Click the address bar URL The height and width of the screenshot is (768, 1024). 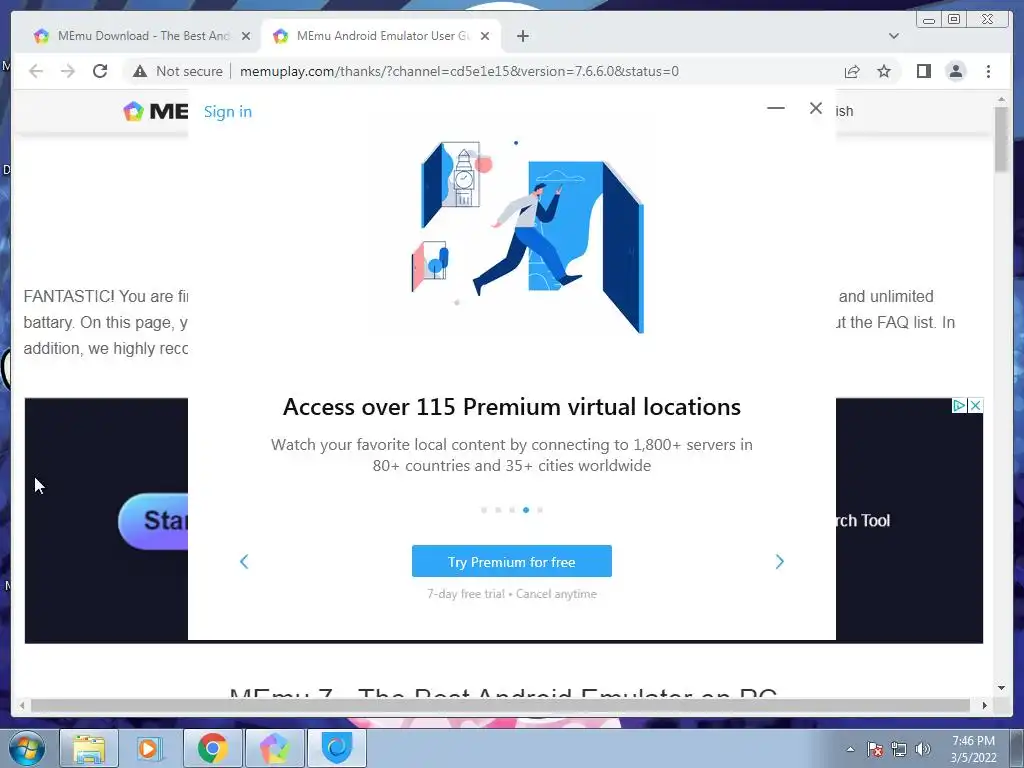(x=459, y=71)
